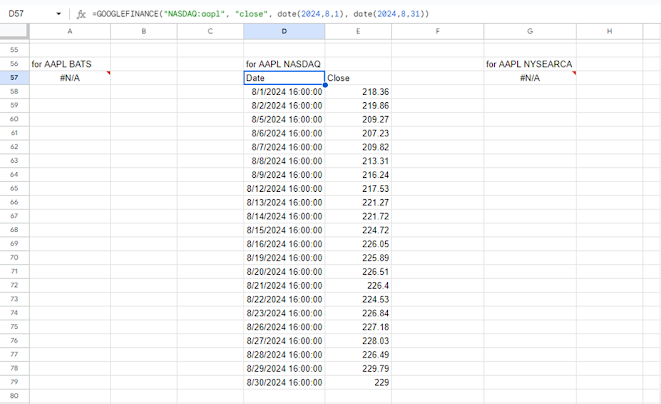Click the select-all corner box

coord(14,31)
